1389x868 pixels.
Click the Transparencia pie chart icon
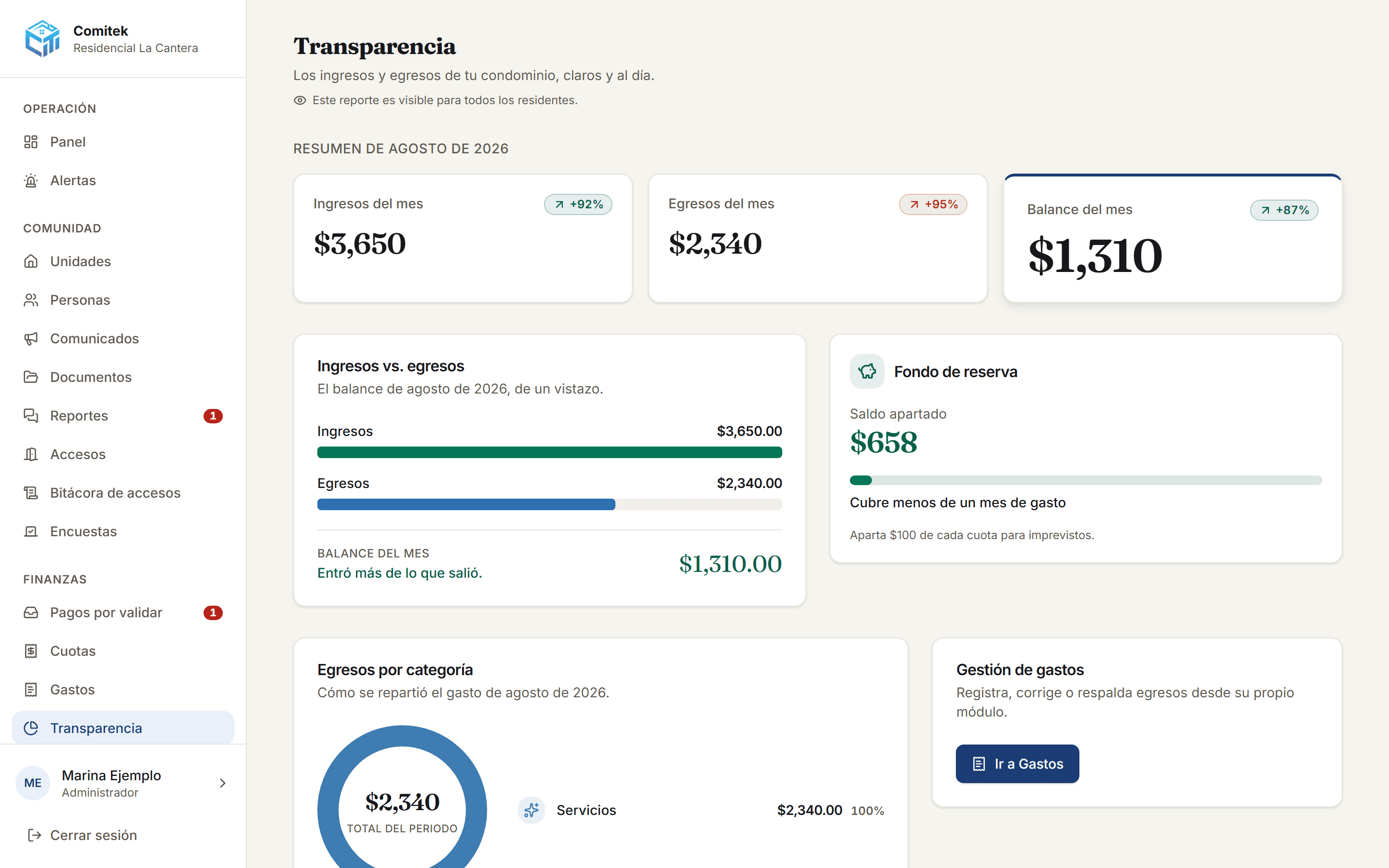coord(31,728)
